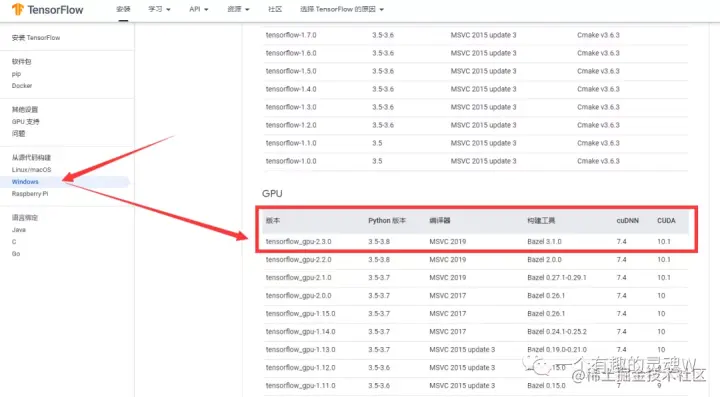
Task: Select the Bazel 0.27.1-0.29.1 cell
Action: coord(557,278)
